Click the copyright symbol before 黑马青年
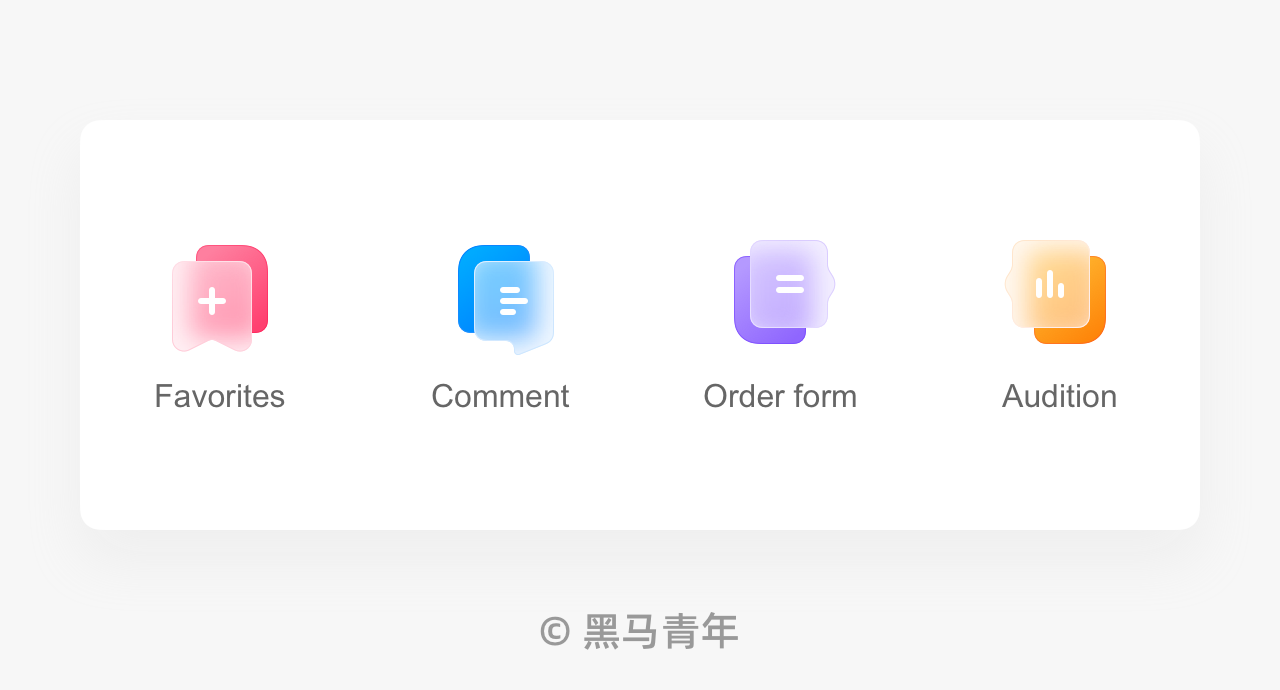 (555, 631)
